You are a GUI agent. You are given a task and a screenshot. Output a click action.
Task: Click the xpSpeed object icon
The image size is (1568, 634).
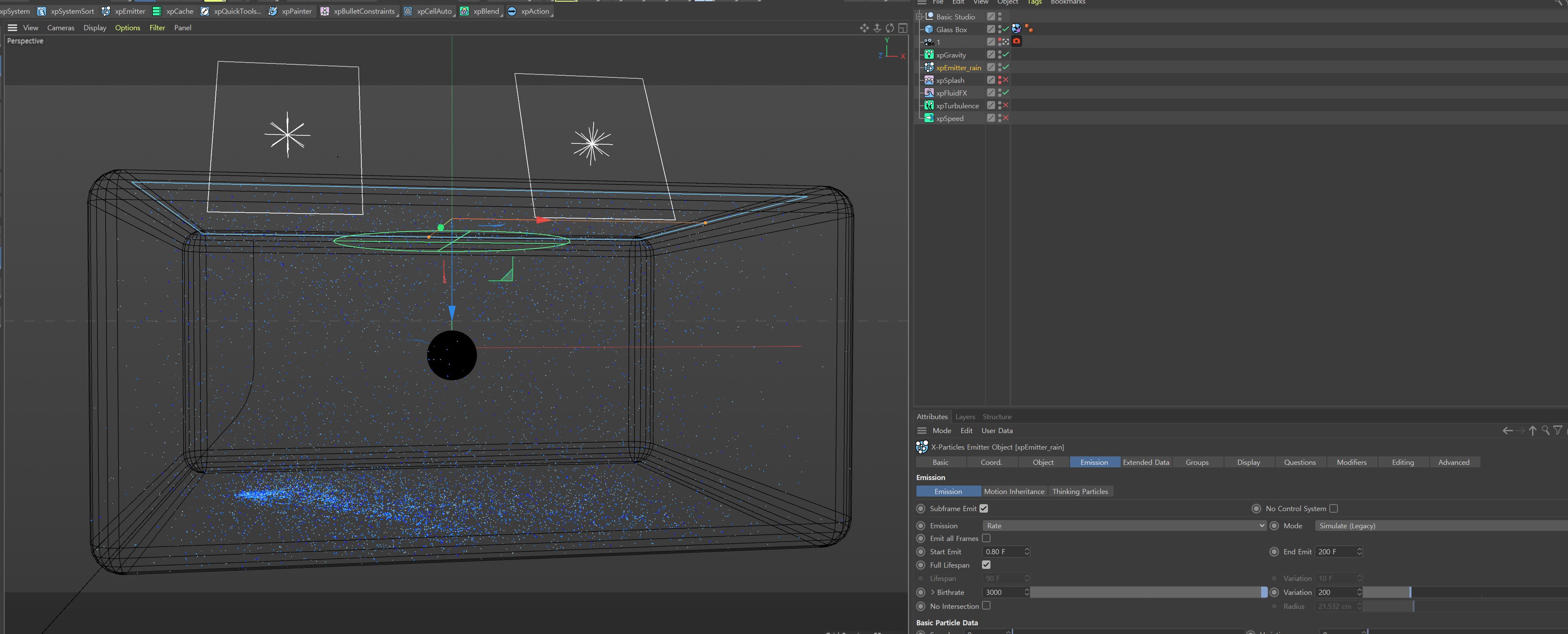pos(929,118)
